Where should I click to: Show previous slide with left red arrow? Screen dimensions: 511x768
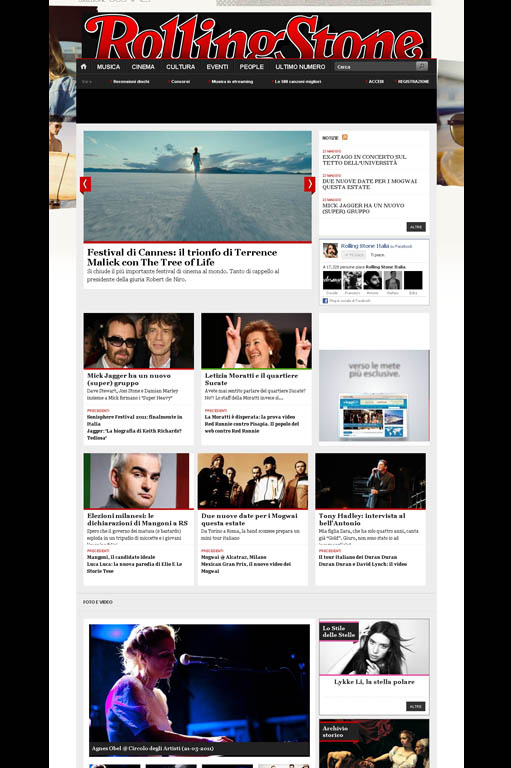pyautogui.click(x=85, y=184)
